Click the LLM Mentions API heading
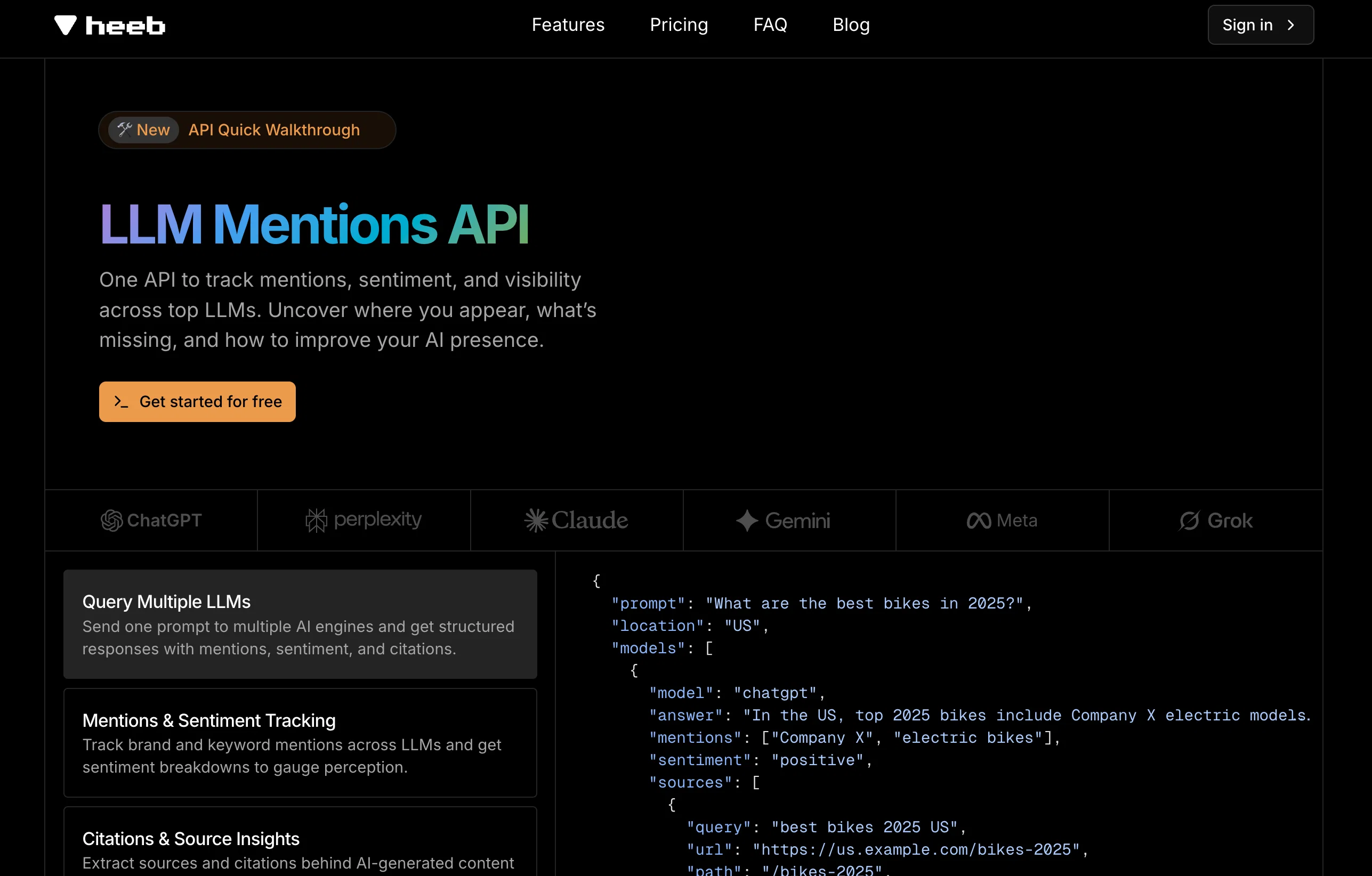This screenshot has width=1372, height=876. [x=314, y=224]
